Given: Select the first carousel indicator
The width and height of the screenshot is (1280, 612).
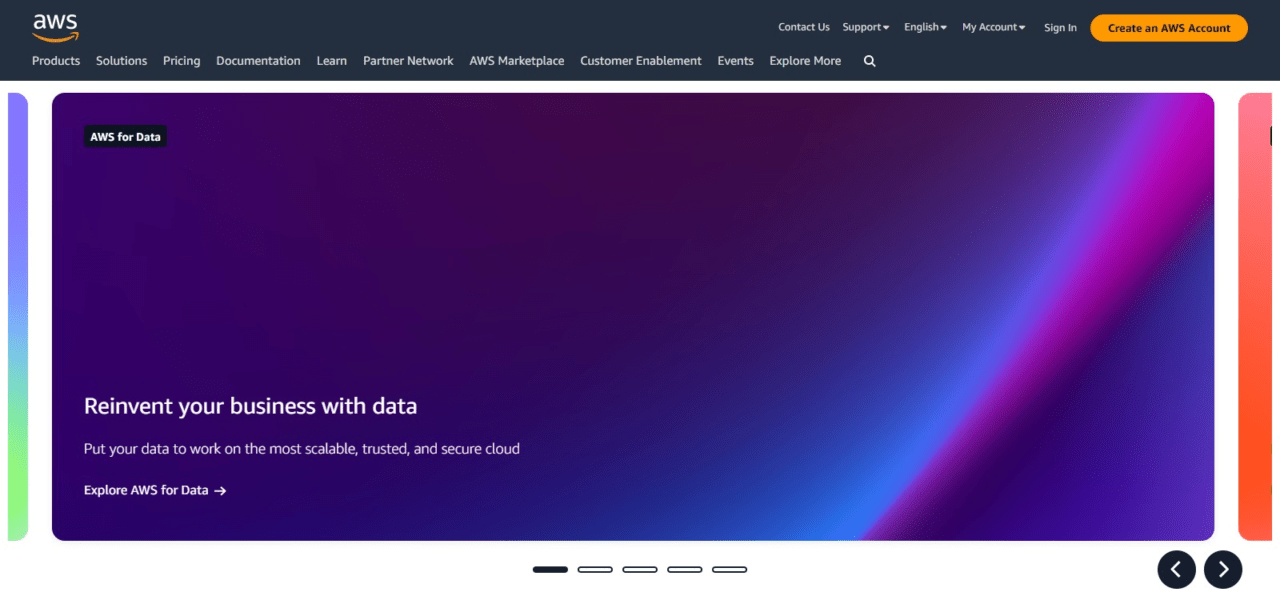Looking at the screenshot, I should tap(550, 569).
